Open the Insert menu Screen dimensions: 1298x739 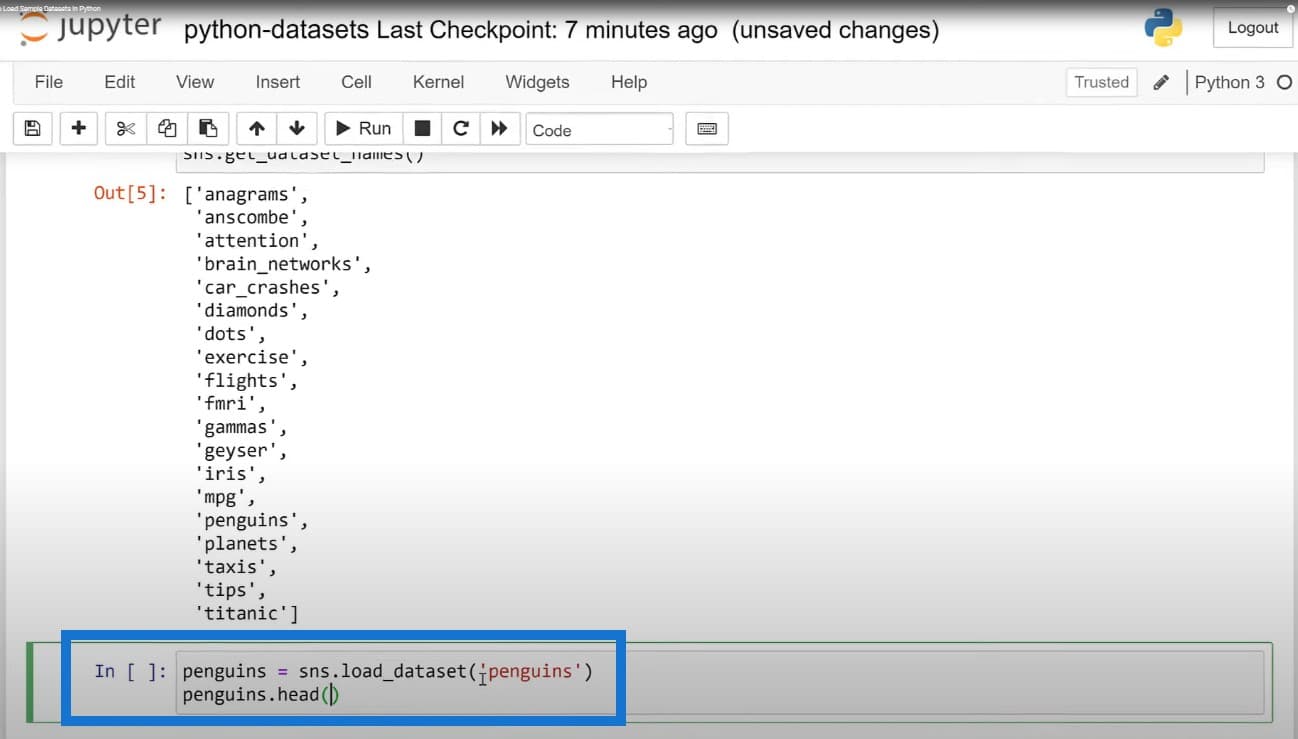pyautogui.click(x=278, y=82)
